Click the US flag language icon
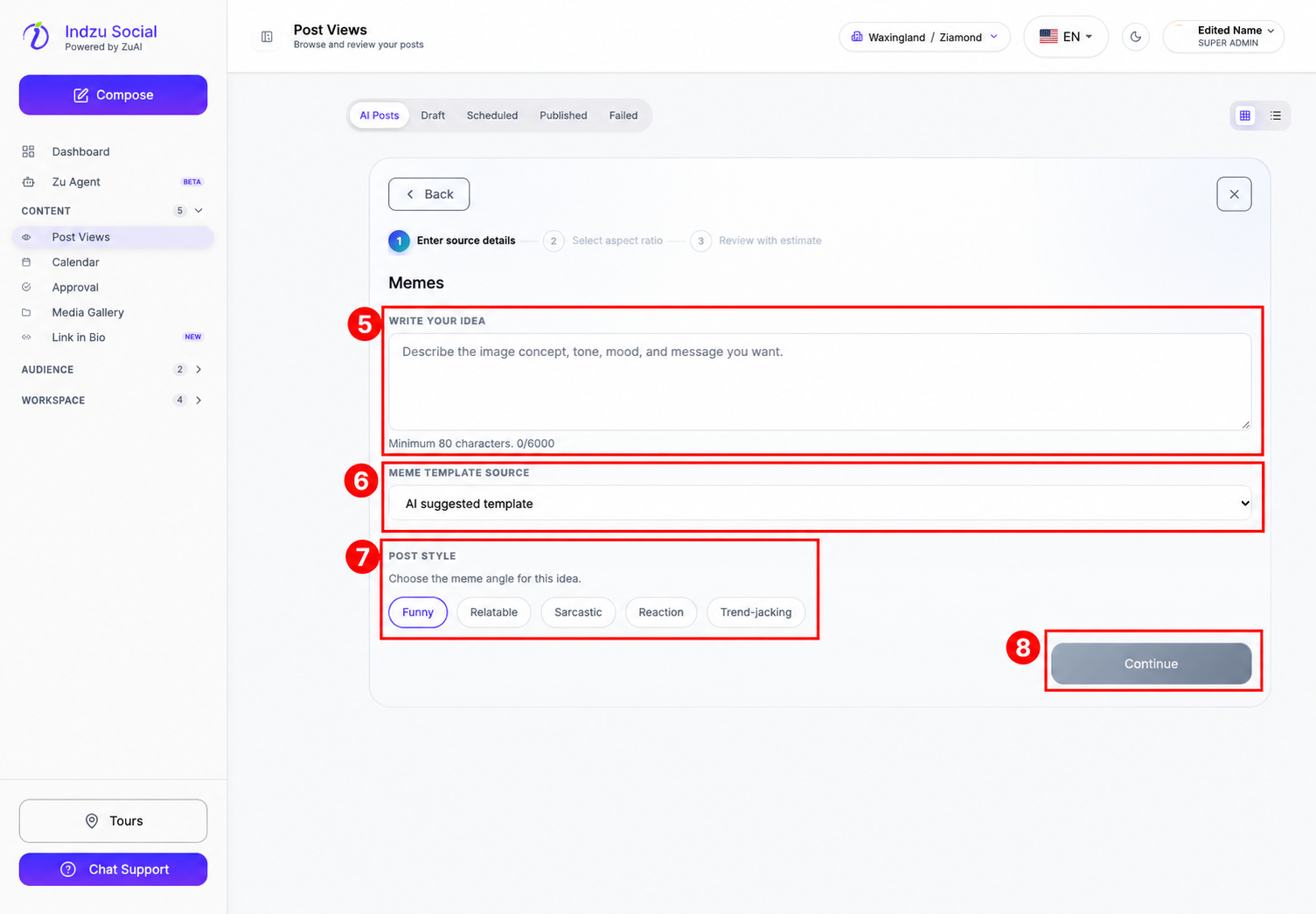 (x=1048, y=37)
